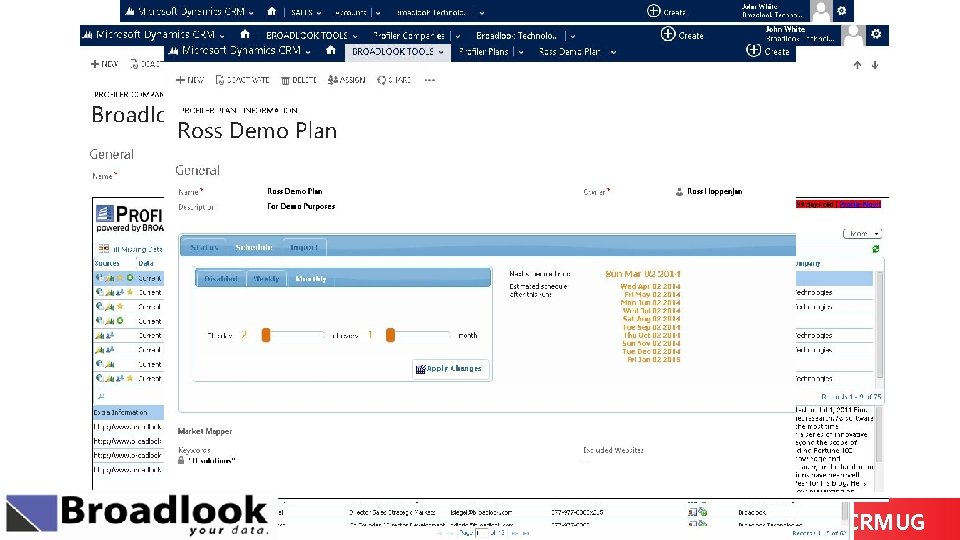Click the home icon in the rearmost Accounts window
Image resolution: width=960 pixels, height=540 pixels.
tap(271, 11)
